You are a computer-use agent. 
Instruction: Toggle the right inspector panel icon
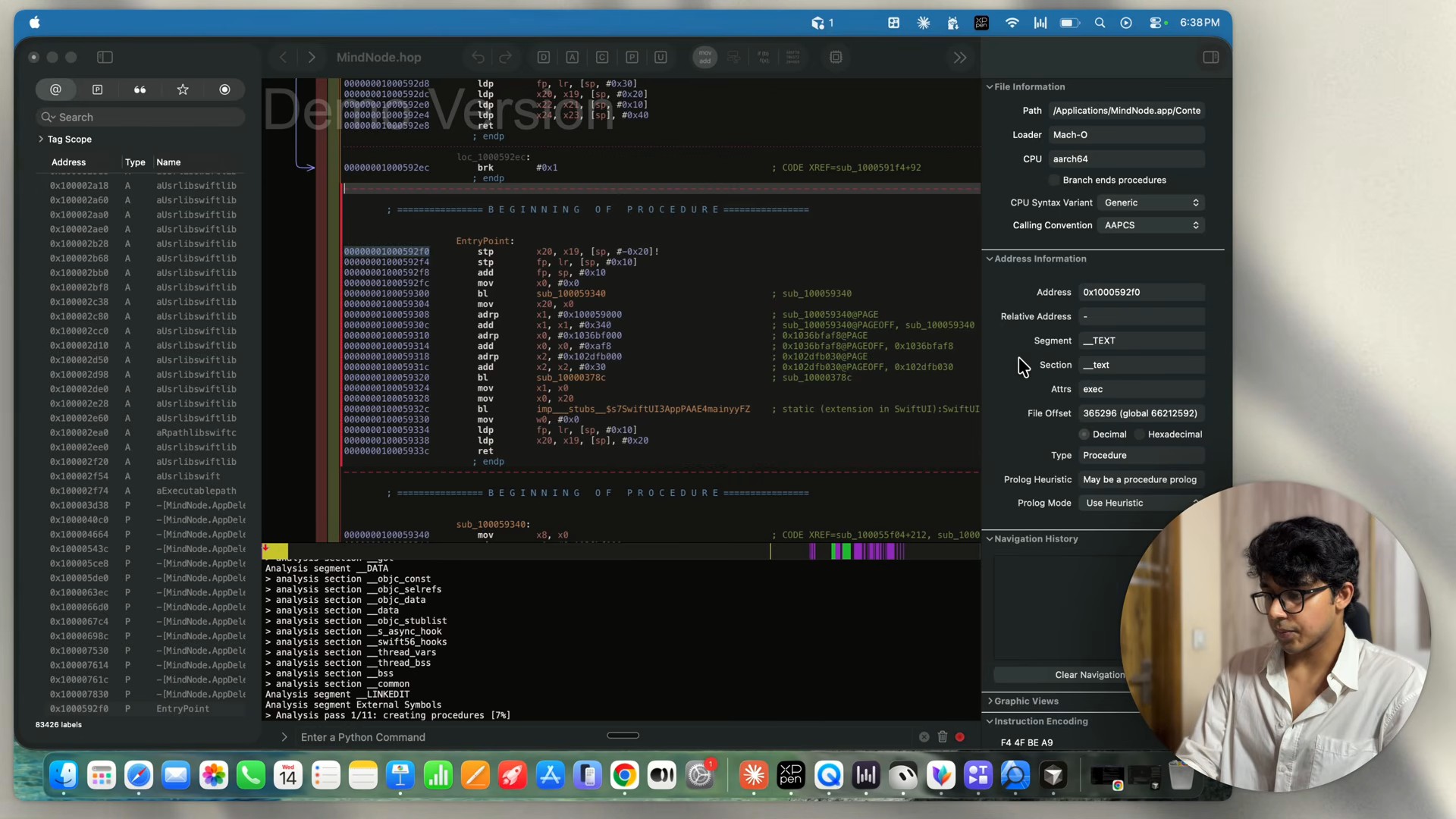click(x=1211, y=57)
